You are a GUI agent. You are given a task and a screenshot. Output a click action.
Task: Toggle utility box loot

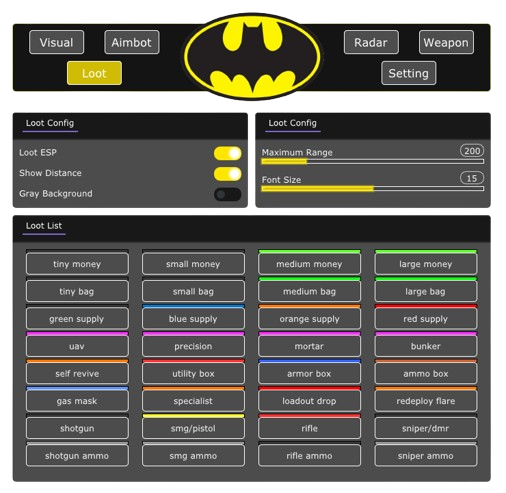tap(193, 373)
